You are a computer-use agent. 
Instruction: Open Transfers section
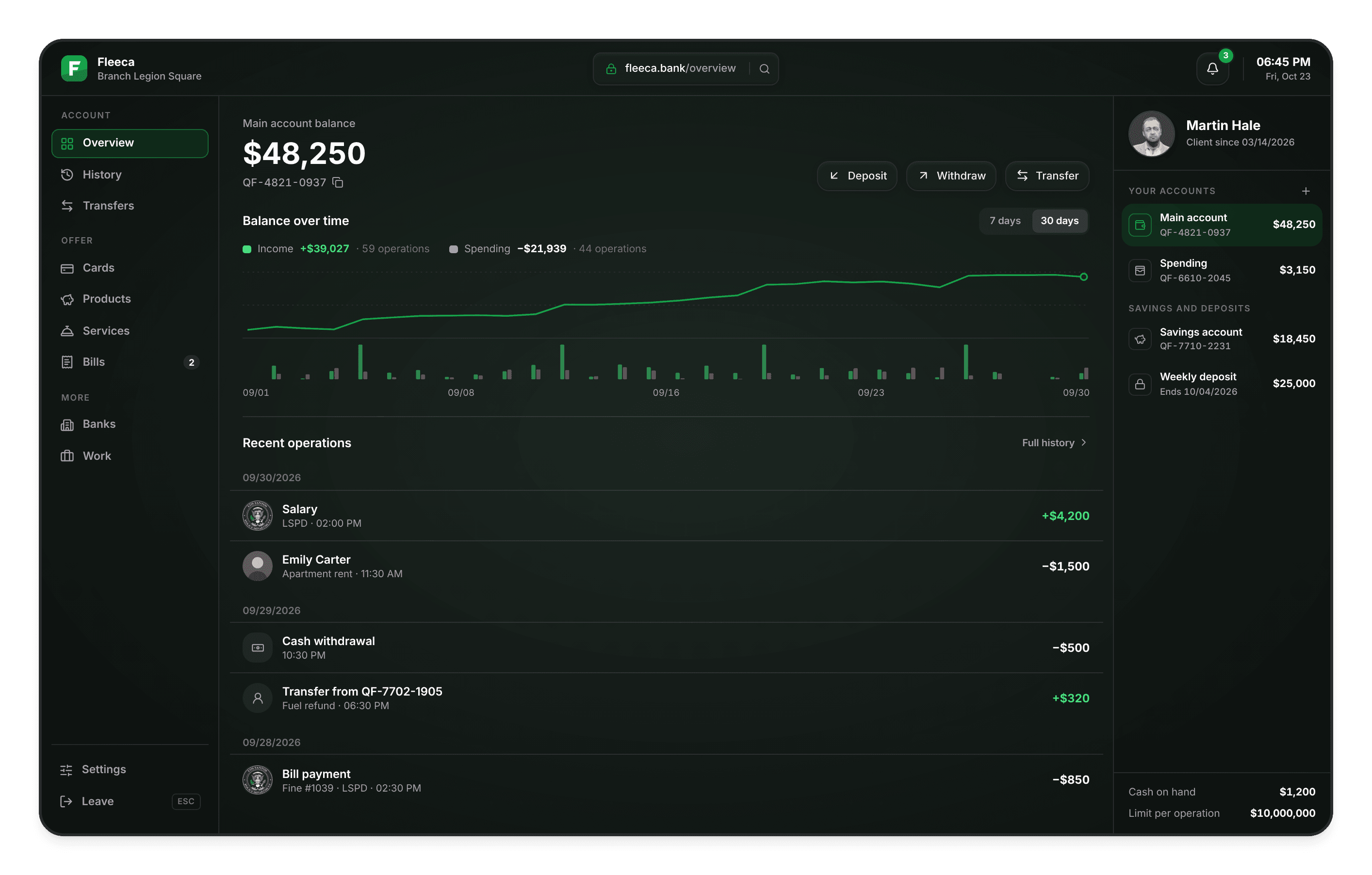click(x=130, y=206)
